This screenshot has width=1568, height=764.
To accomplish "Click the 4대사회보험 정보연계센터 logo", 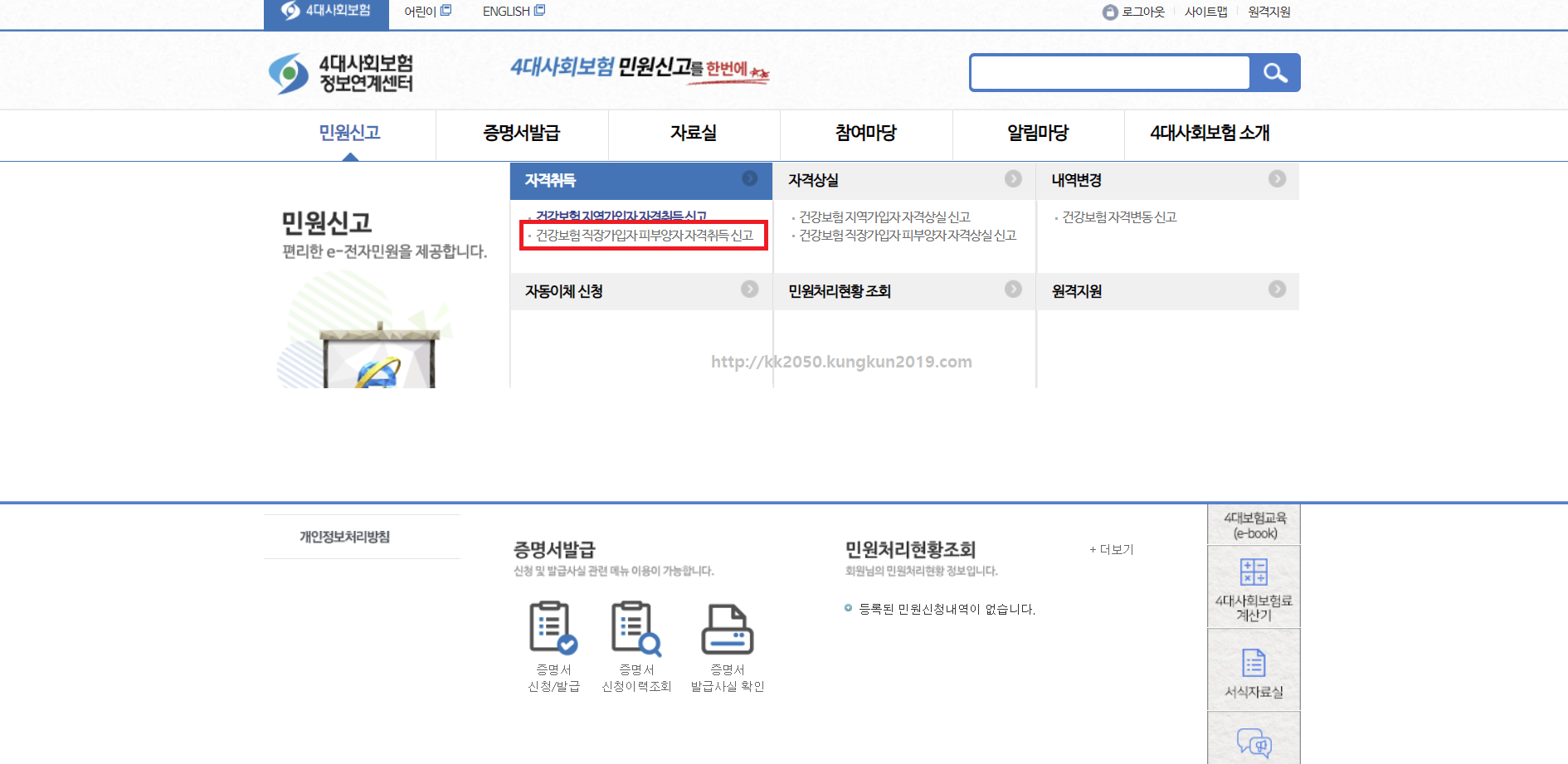I will (x=342, y=71).
